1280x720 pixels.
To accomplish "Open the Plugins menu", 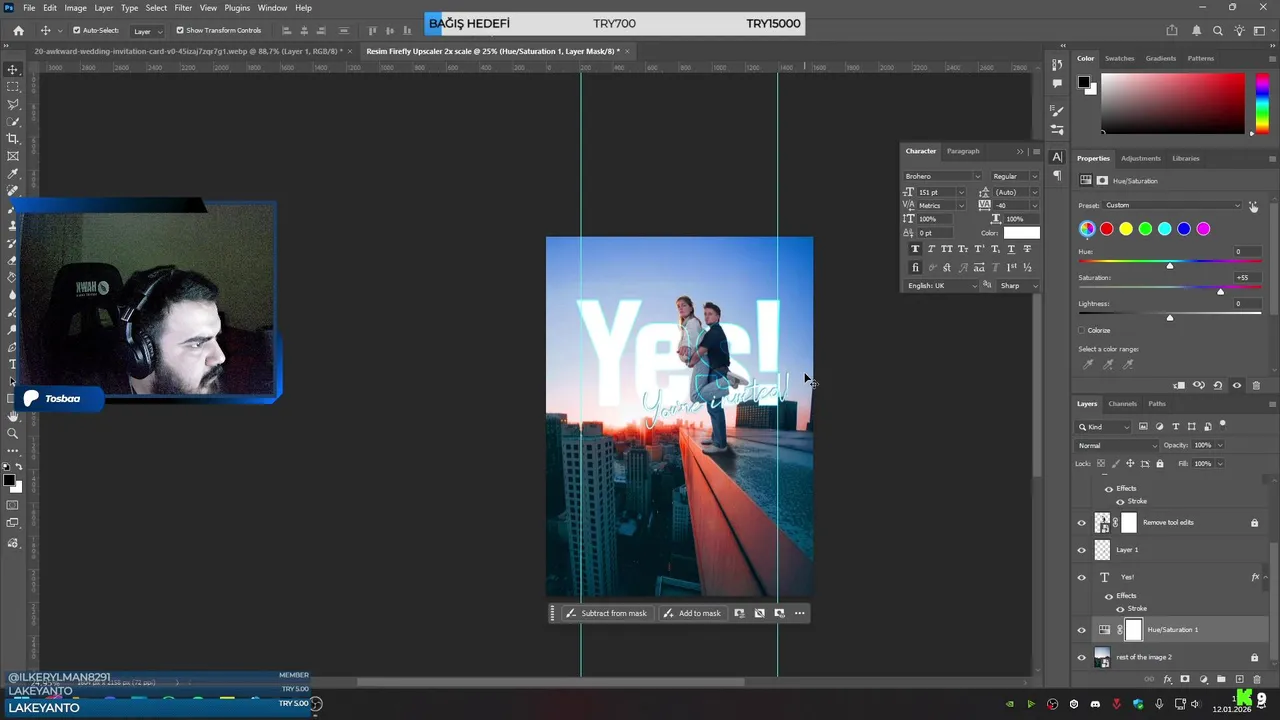I will [237, 8].
